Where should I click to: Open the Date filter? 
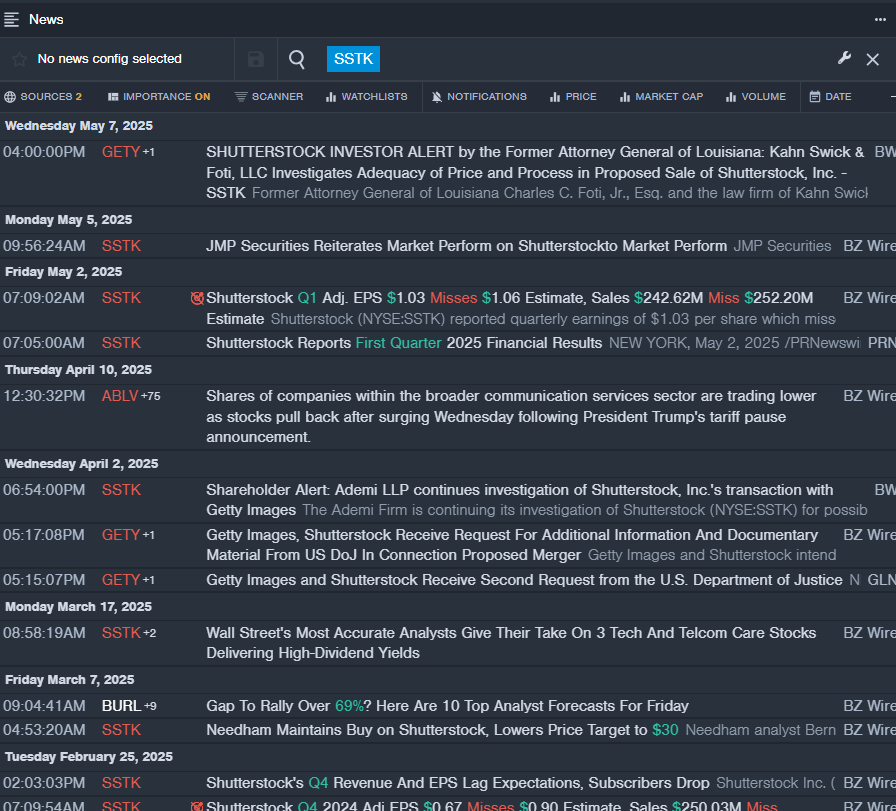click(830, 97)
